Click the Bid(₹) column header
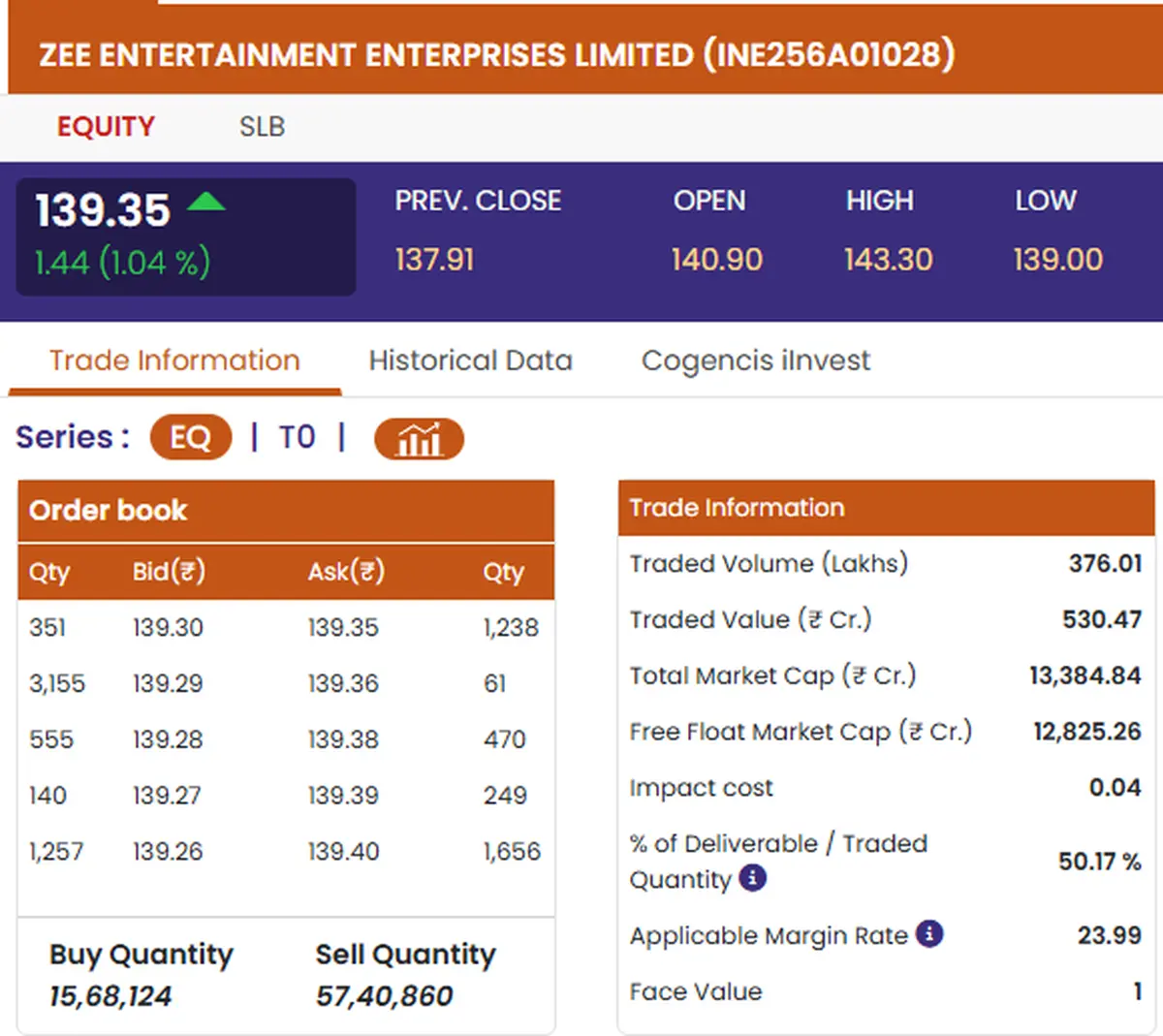Screen dimensions: 1163x1036 (169, 572)
